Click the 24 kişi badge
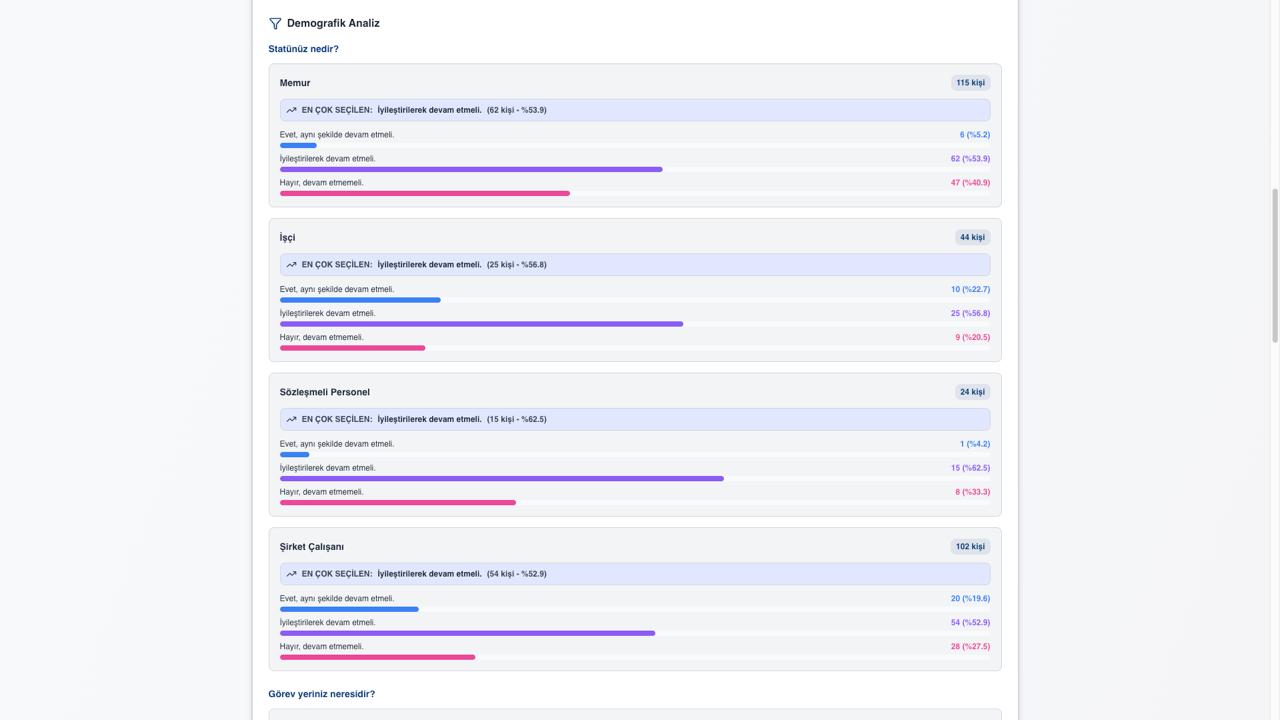The height and width of the screenshot is (720, 1280). tap(972, 392)
